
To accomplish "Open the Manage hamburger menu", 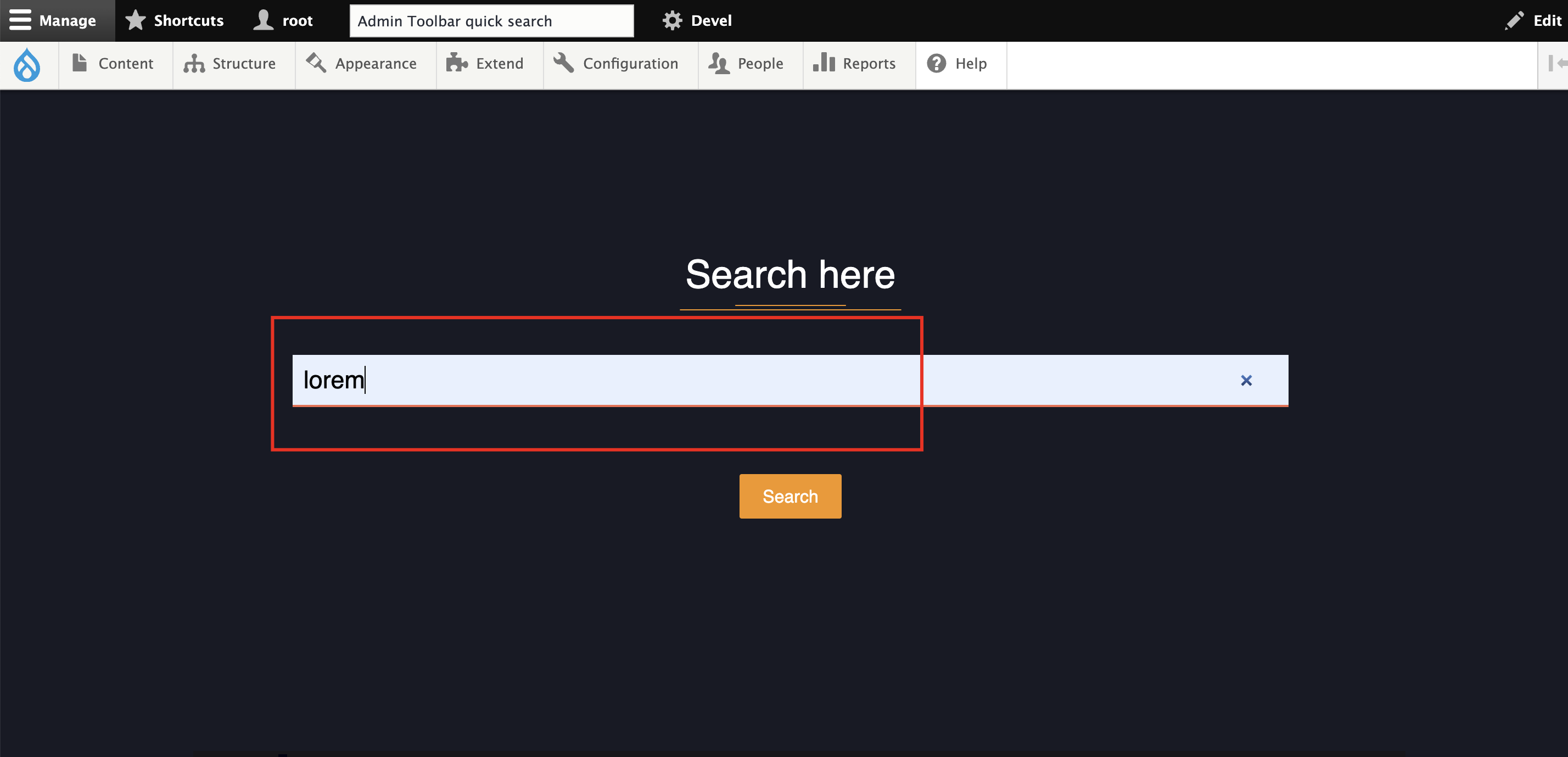I will 20,19.
